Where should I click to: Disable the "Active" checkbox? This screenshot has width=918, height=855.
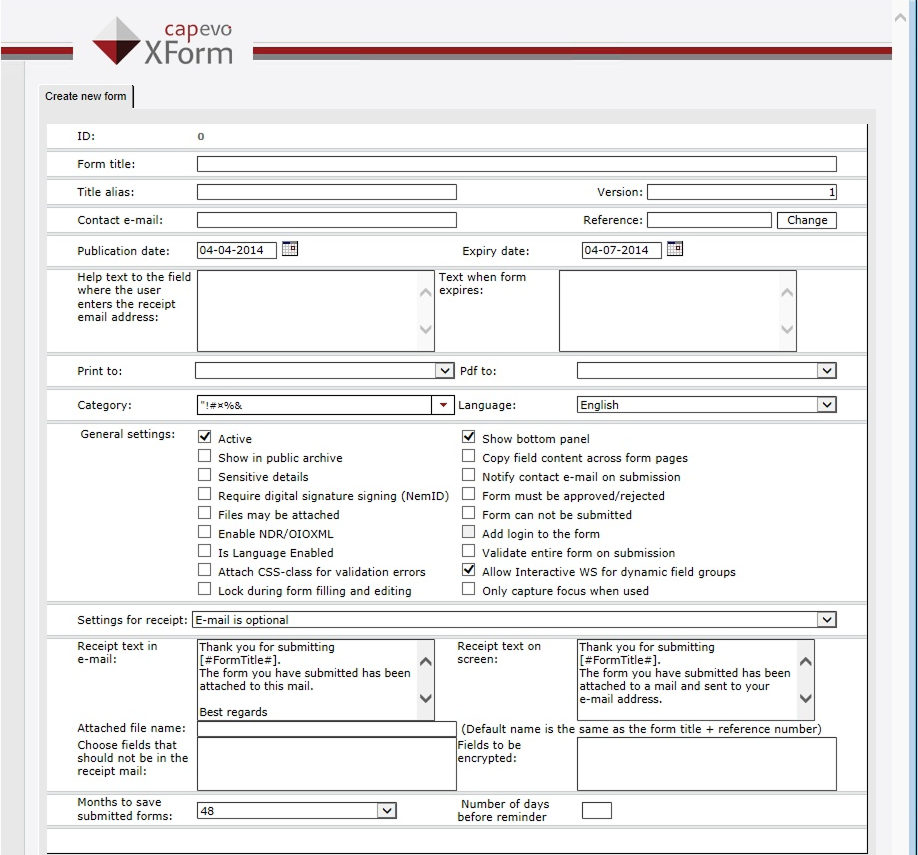coord(205,436)
